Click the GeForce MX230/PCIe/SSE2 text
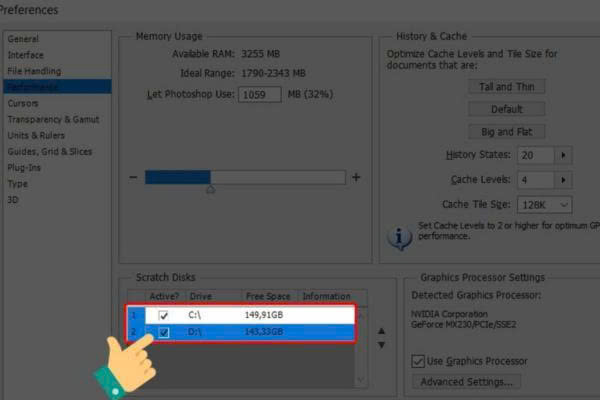Image resolution: width=600 pixels, height=400 pixels. pos(463,325)
